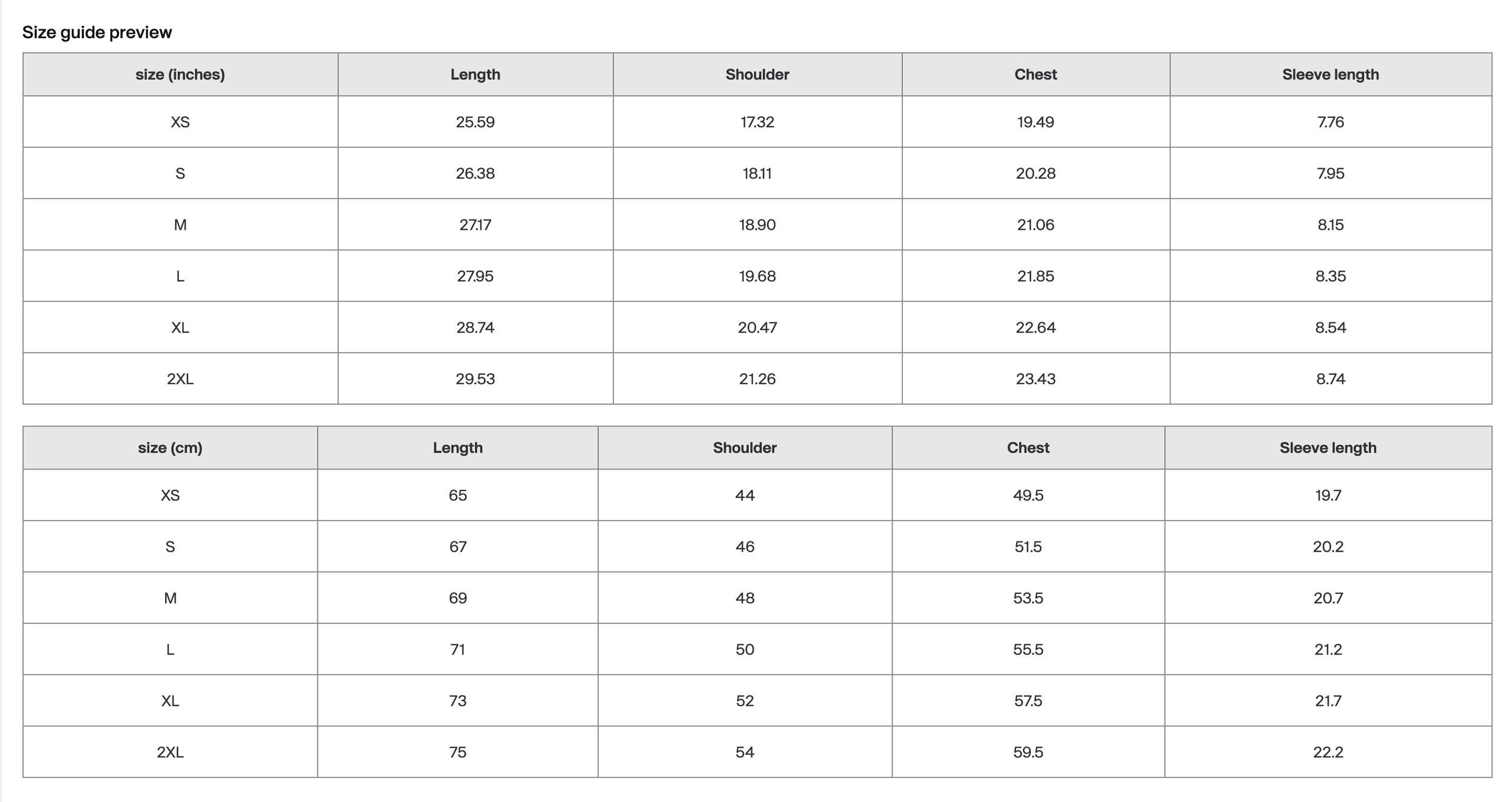Click the Size guide preview heading
1512x802 pixels.
tap(97, 32)
